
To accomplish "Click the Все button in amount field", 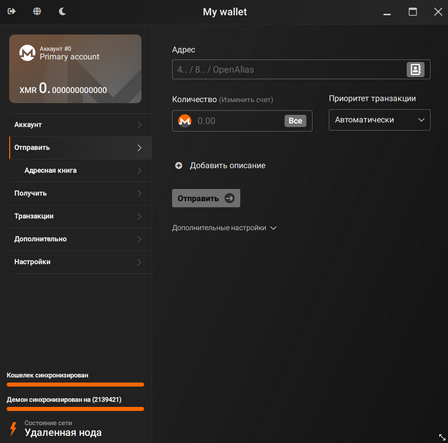I will pyautogui.click(x=295, y=121).
